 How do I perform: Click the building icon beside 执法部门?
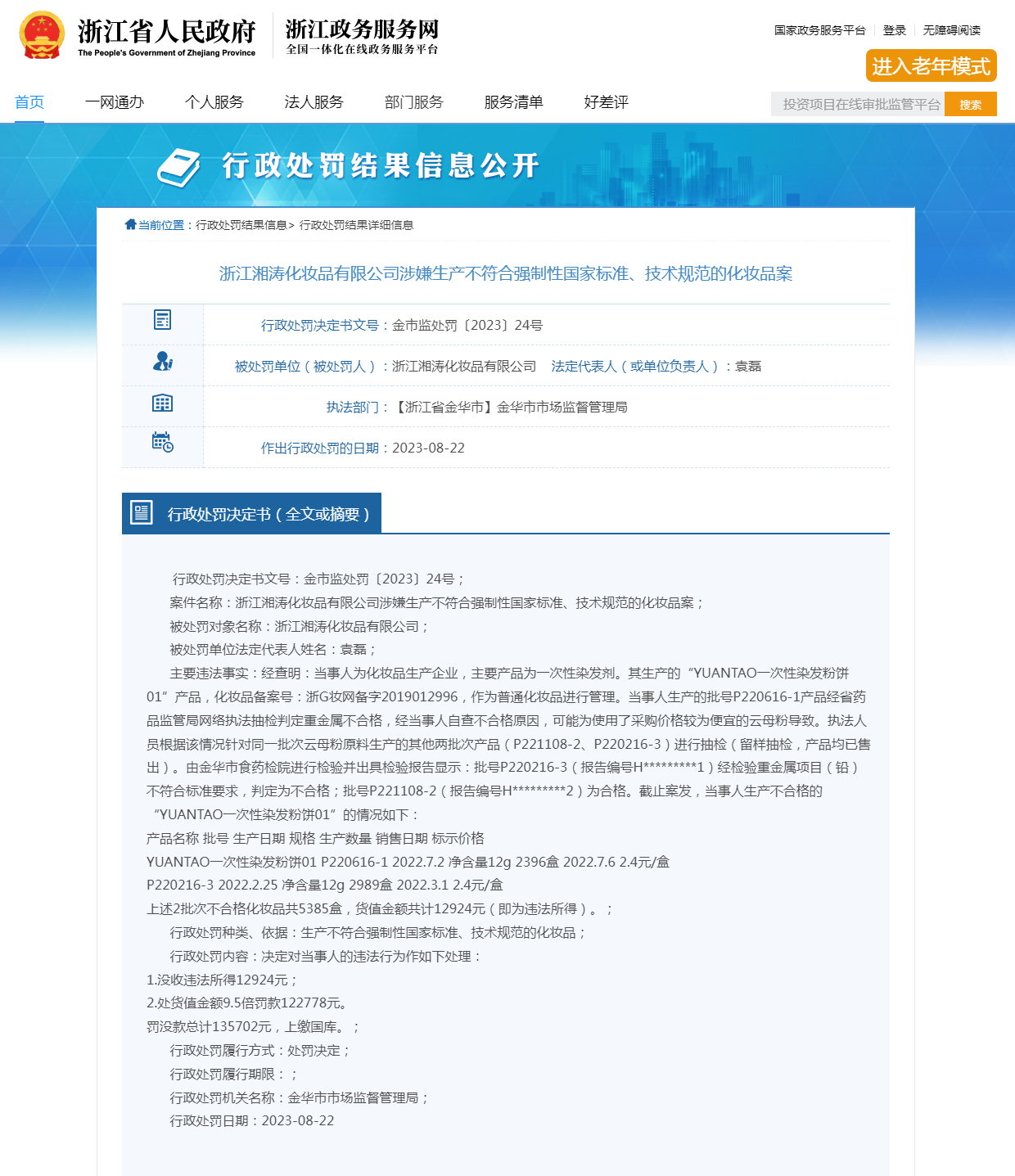163,403
